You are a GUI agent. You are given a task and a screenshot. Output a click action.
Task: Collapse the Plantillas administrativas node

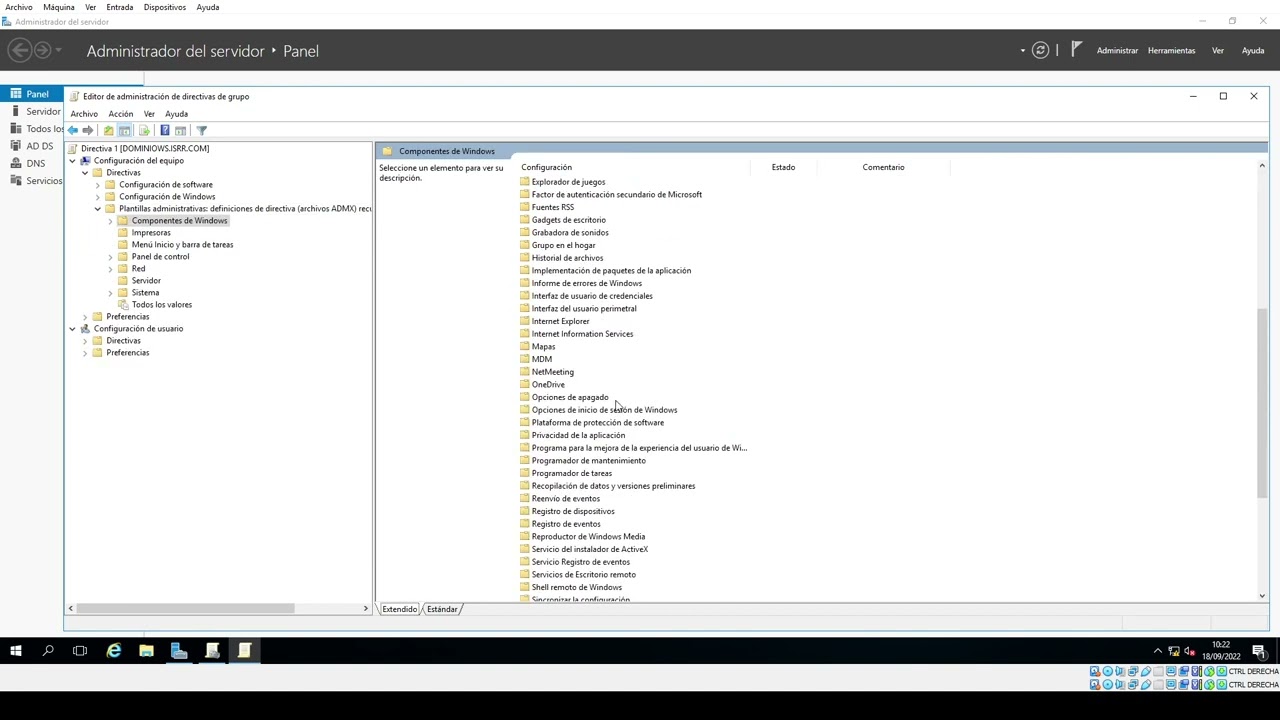pos(98,209)
